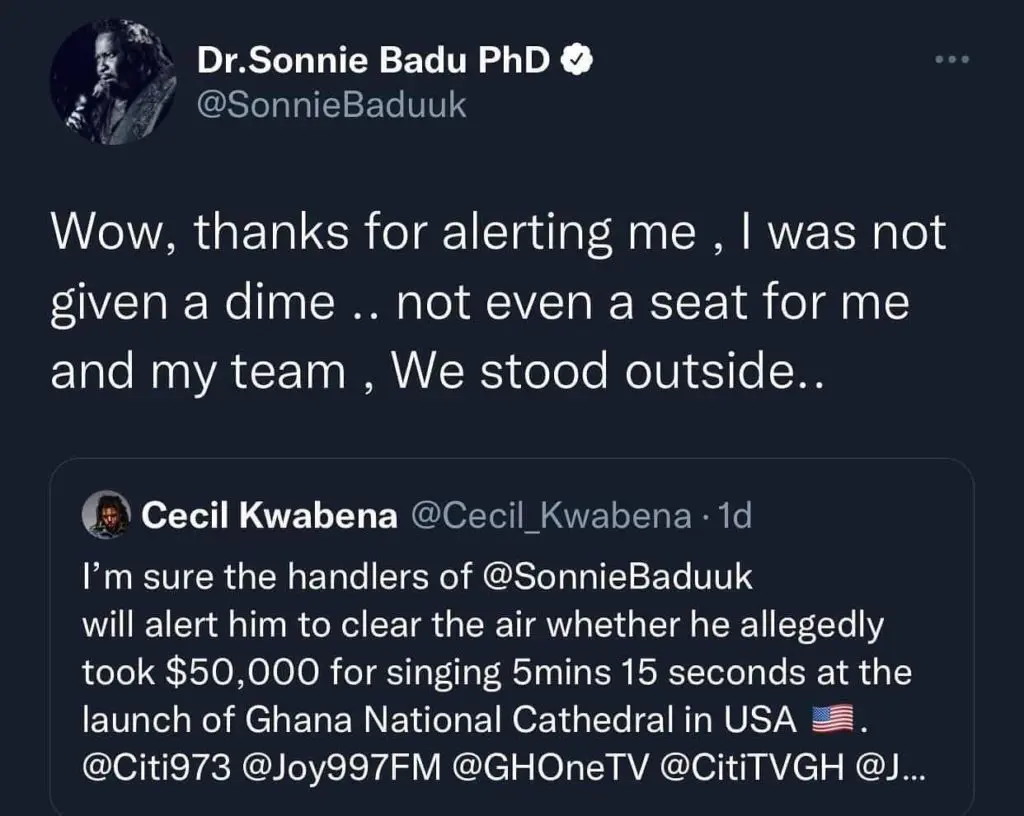Open the @CitiTVGH mention
Viewport: 1024px width, 816px height.
[x=752, y=767]
